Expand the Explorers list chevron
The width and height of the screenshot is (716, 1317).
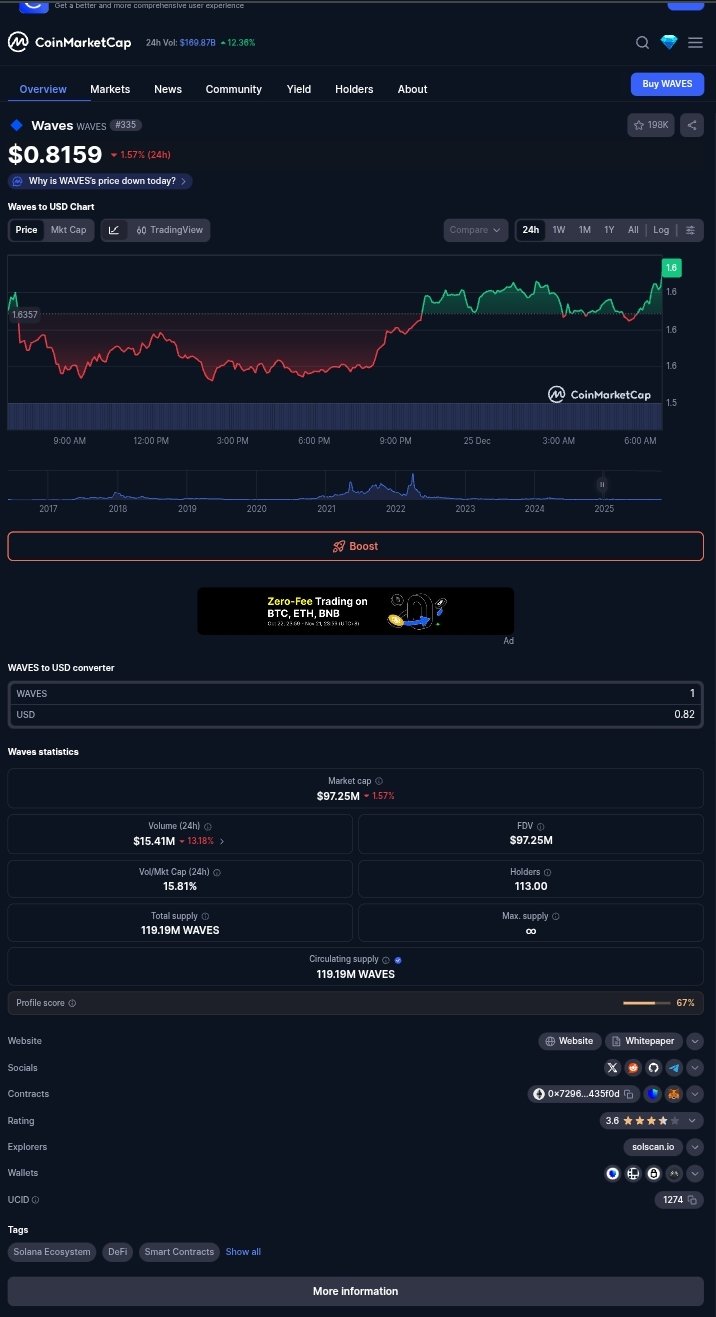point(695,1147)
